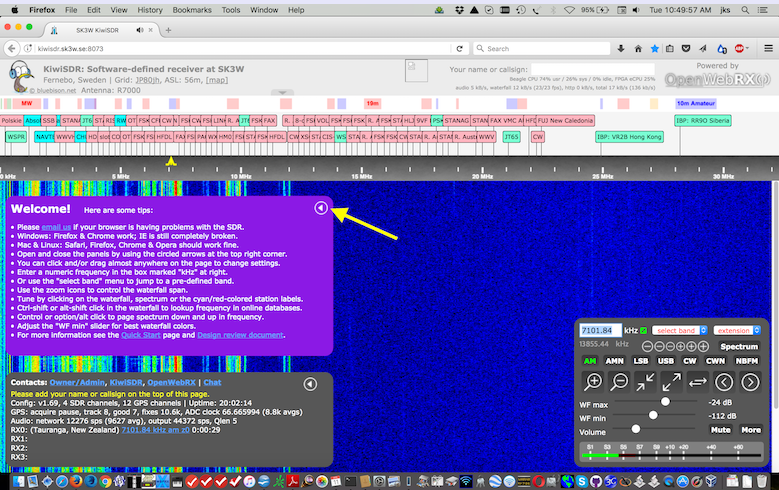This screenshot has height=490, width=779.
Task: Click the waterfall zoom out magnifier icon
Action: pos(620,381)
